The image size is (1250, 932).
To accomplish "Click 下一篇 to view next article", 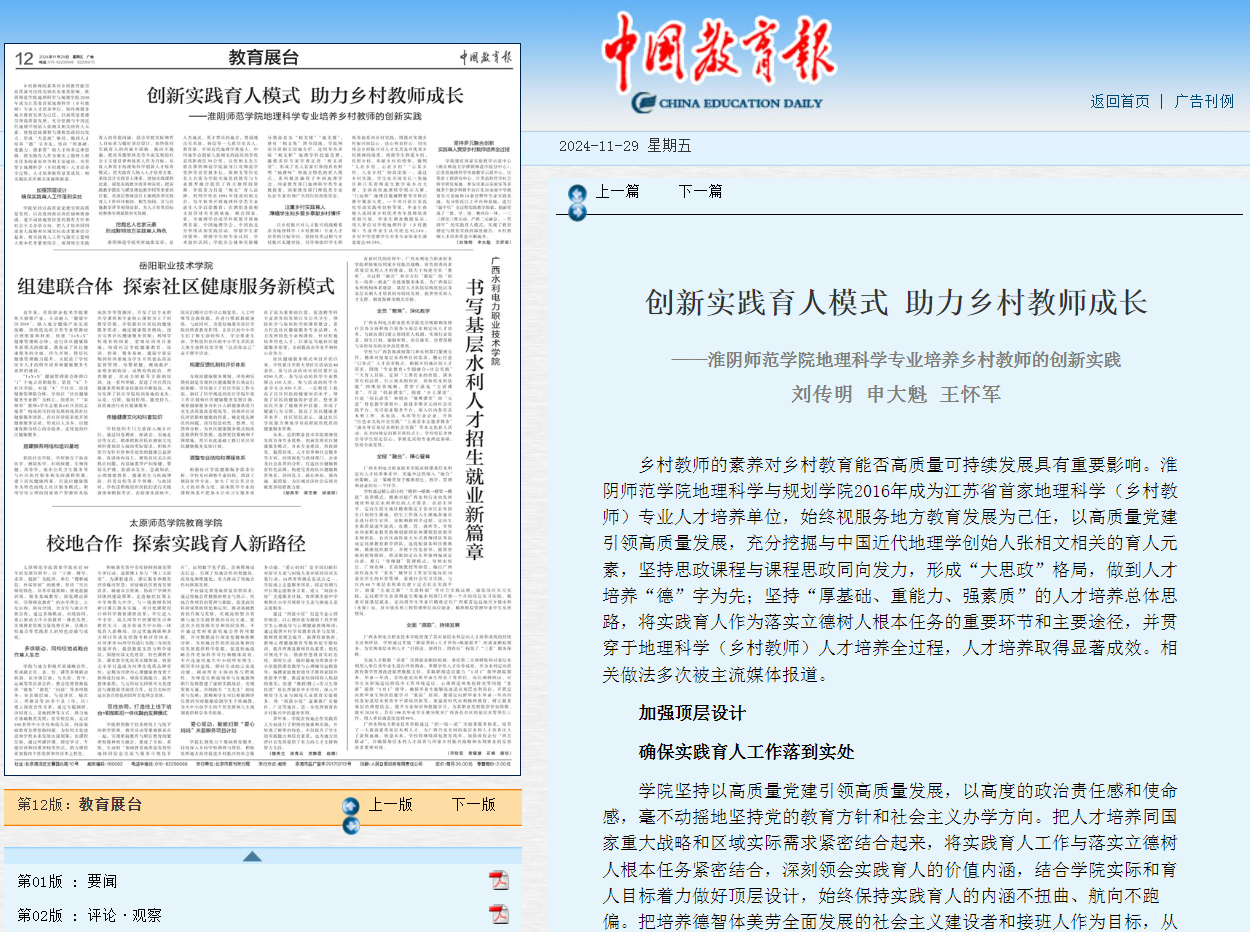I will coord(700,191).
